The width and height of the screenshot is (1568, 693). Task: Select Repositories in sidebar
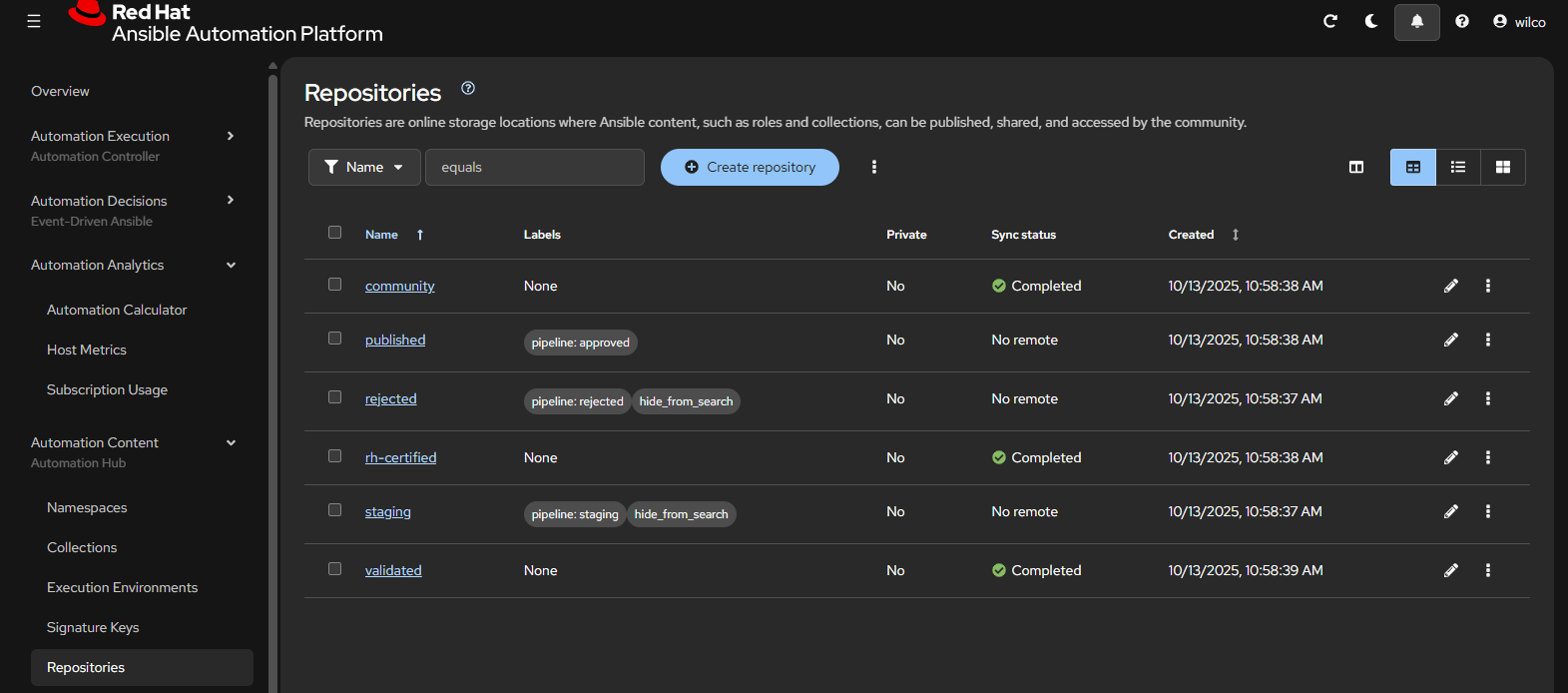(142, 667)
